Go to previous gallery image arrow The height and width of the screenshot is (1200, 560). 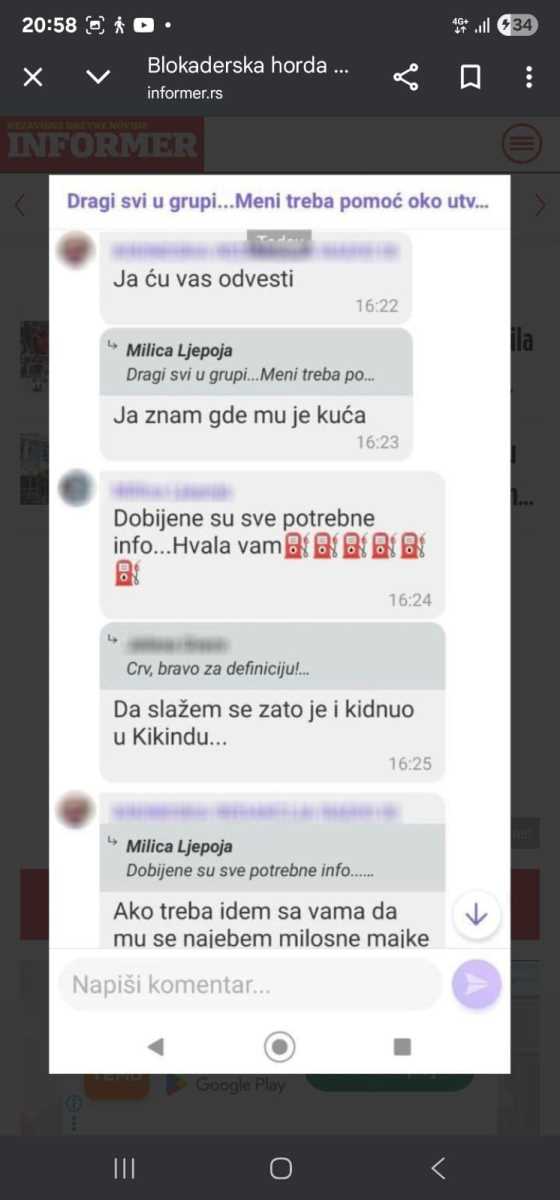point(19,205)
